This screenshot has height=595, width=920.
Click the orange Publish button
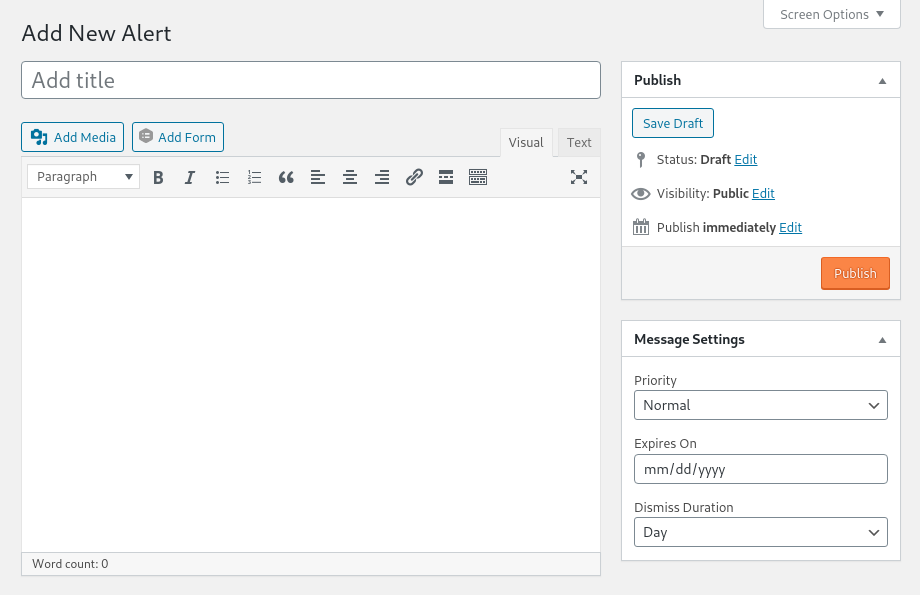[855, 273]
